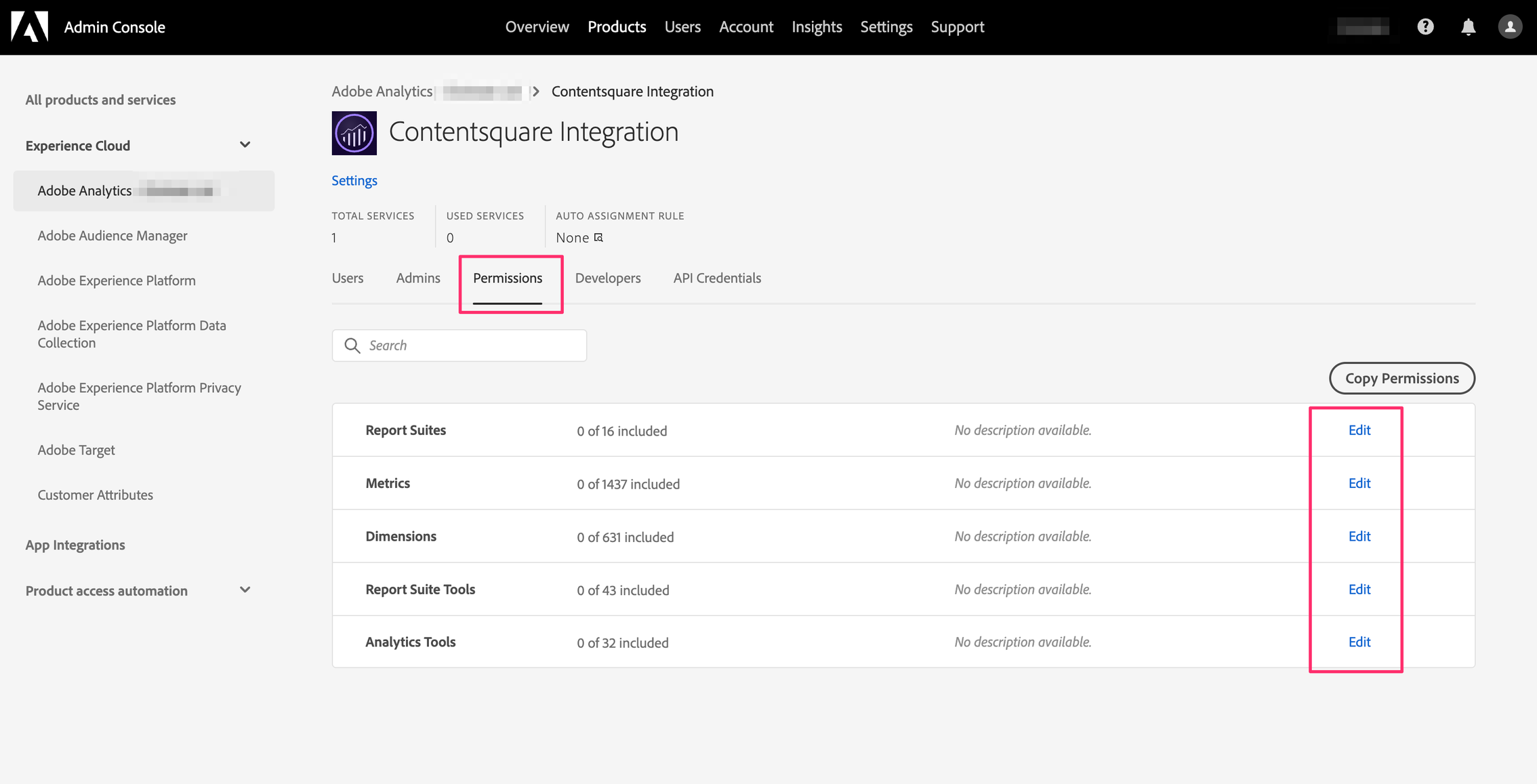
Task: Click "0 of 1437 included" text
Action: coord(628,484)
